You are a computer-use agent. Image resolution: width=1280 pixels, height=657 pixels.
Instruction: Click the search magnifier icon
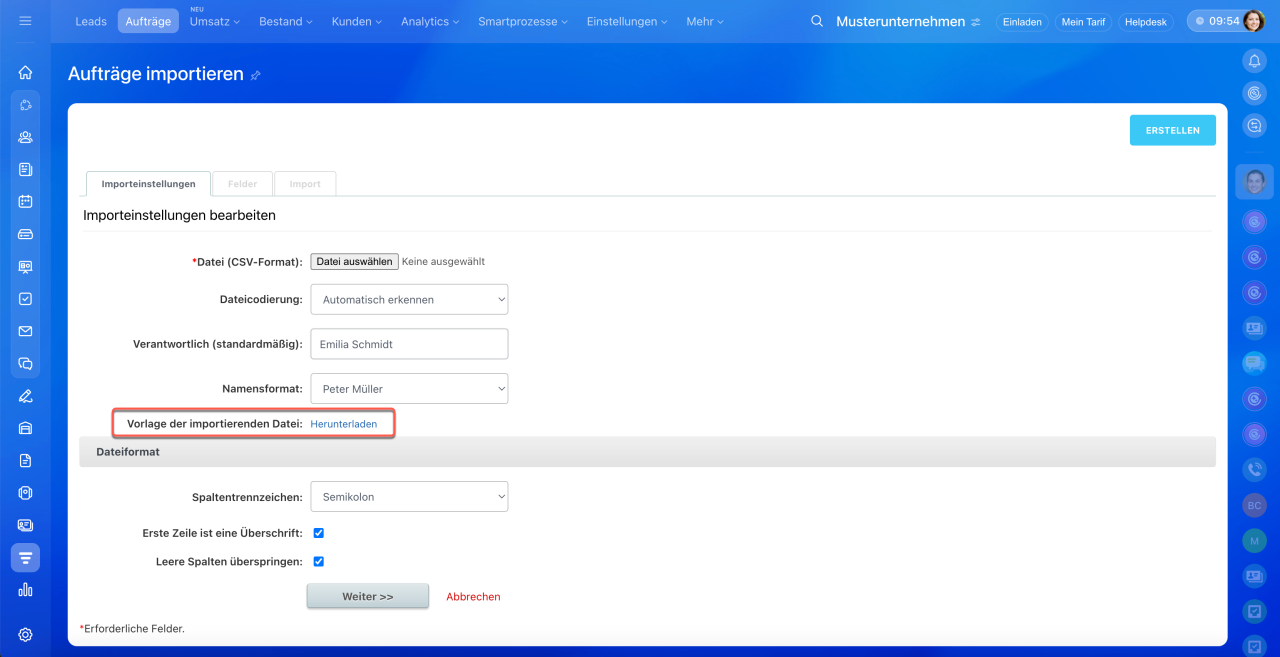(x=817, y=21)
